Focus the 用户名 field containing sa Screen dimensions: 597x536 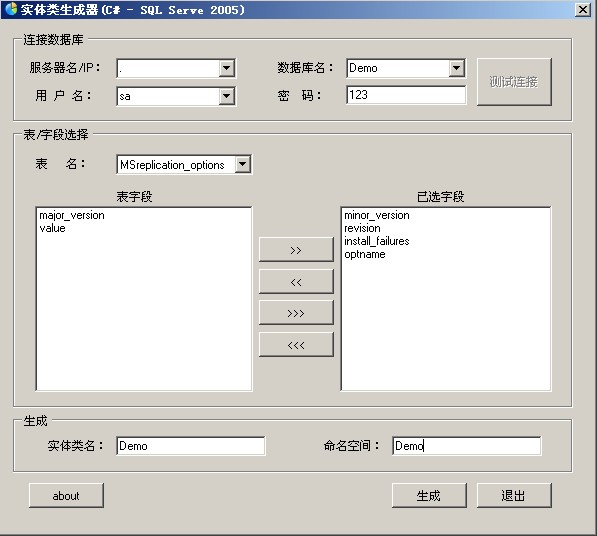[168, 96]
